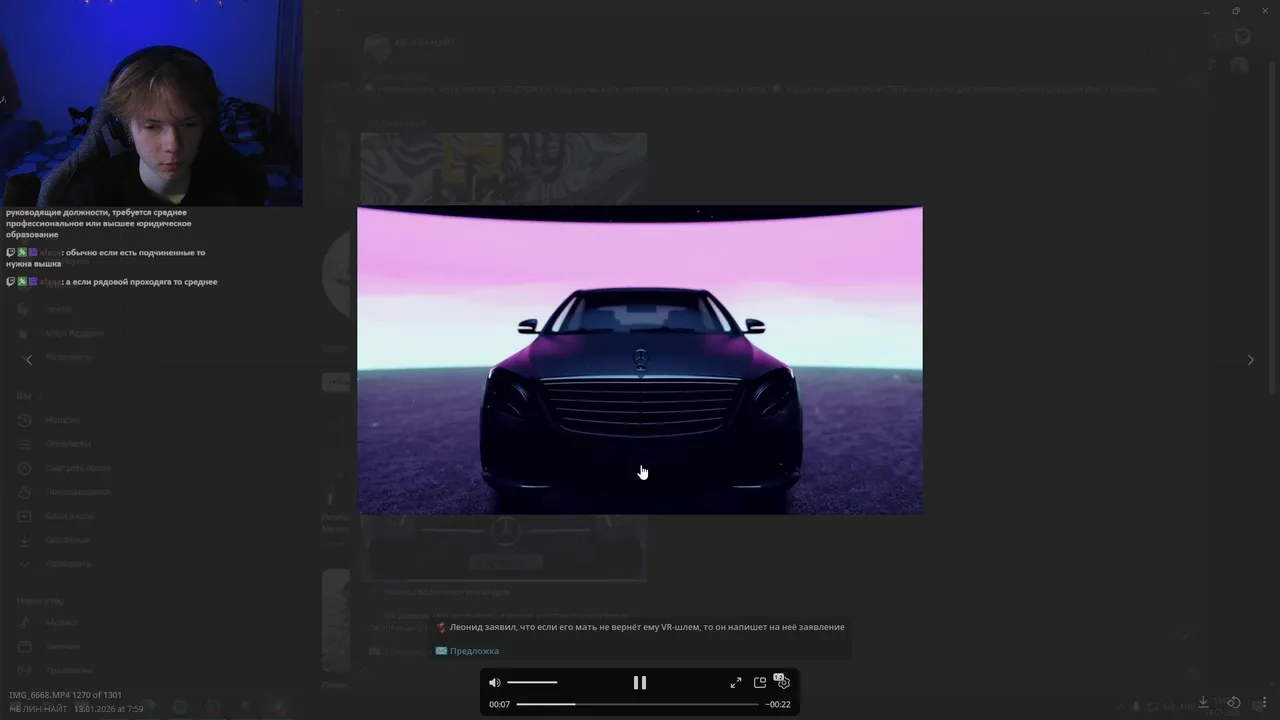The width and height of the screenshot is (1280, 720).
Task: Open sender НЕ ЛИН НАЙТ below the file name
Action: click(x=38, y=709)
